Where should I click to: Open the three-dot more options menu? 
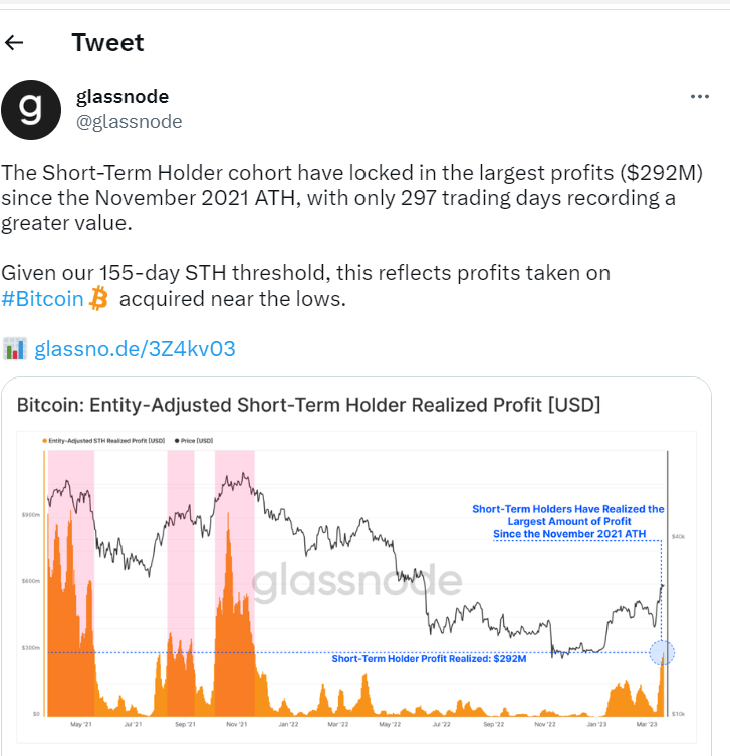(700, 96)
